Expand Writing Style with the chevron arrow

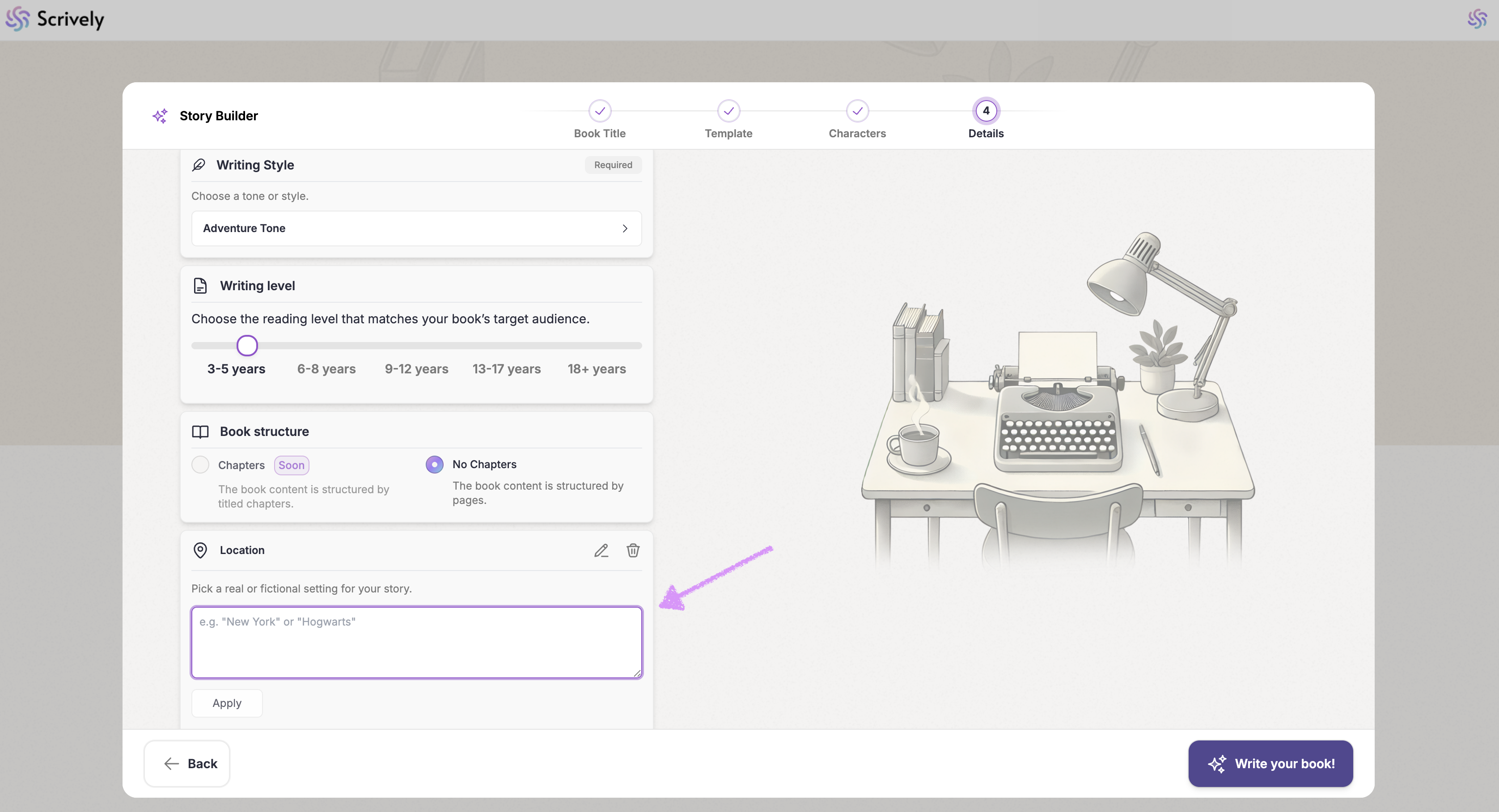[624, 228]
